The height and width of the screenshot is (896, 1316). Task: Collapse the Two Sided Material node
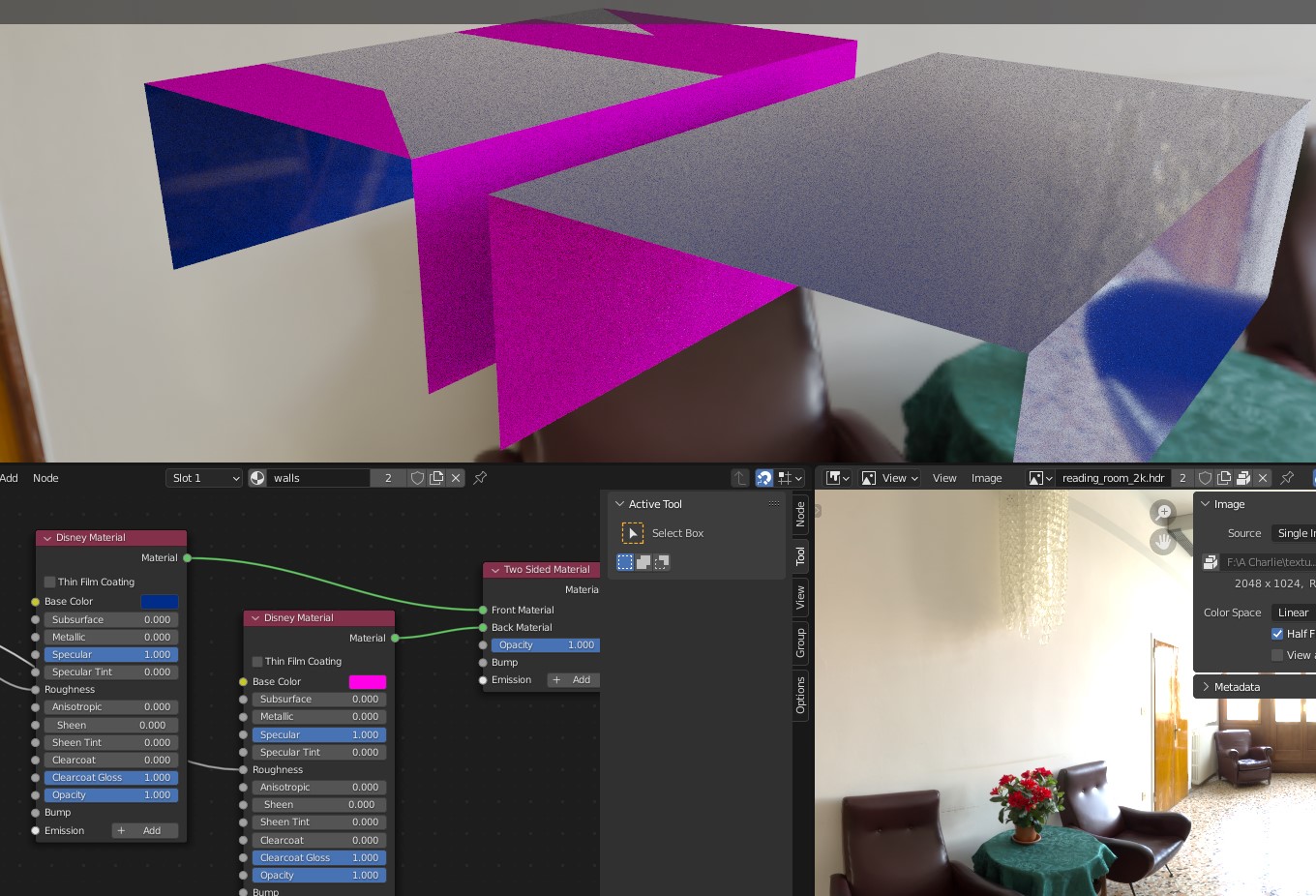(495, 570)
